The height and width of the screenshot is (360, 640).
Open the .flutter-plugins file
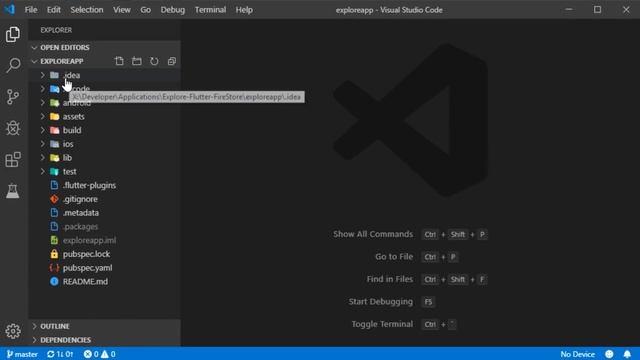89,185
